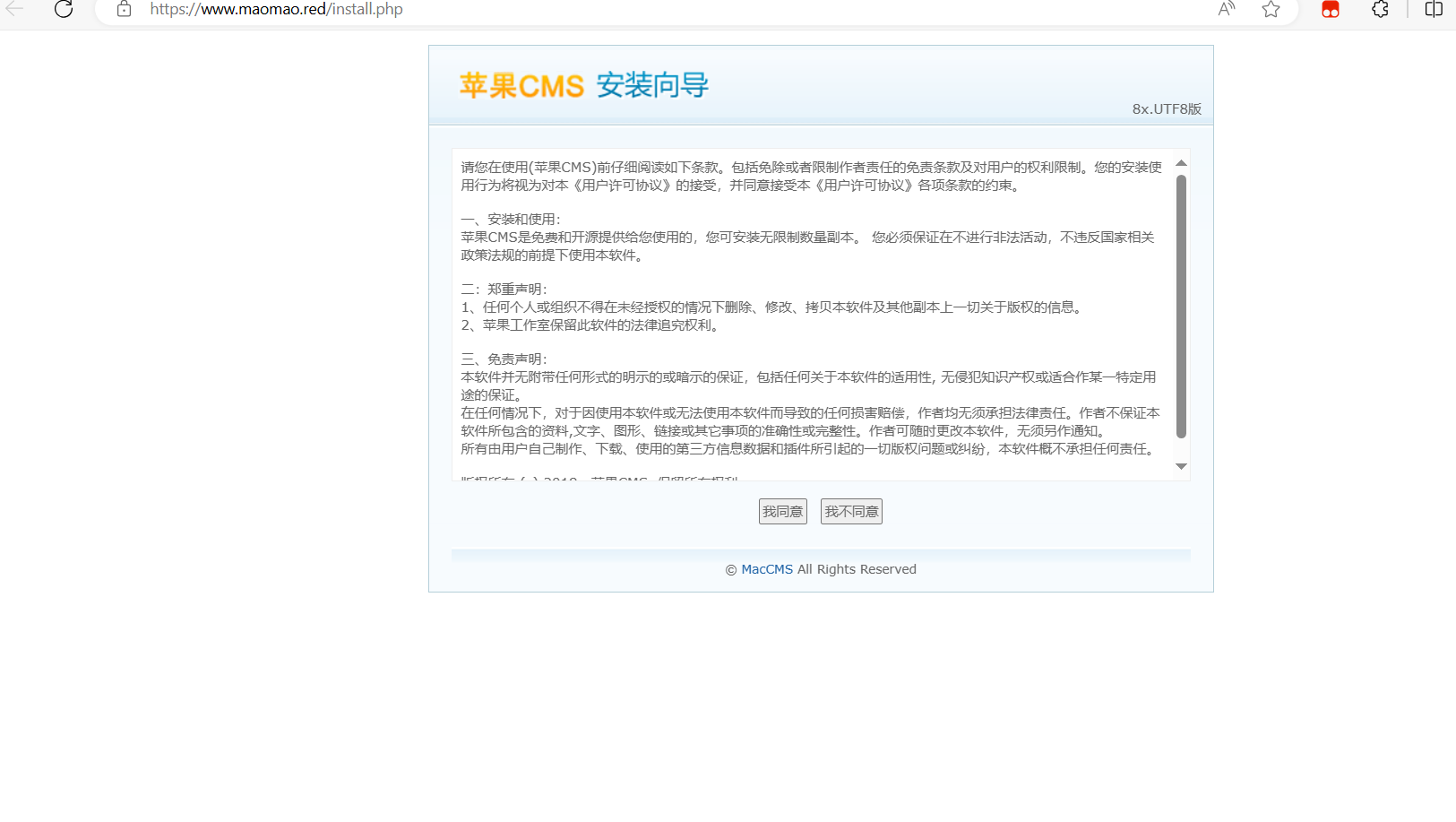Click the 8x.UTF8版 version label

1167,108
